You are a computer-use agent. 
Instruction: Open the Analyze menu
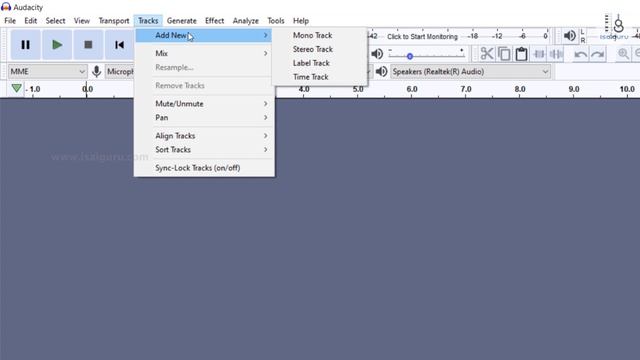pos(246,20)
